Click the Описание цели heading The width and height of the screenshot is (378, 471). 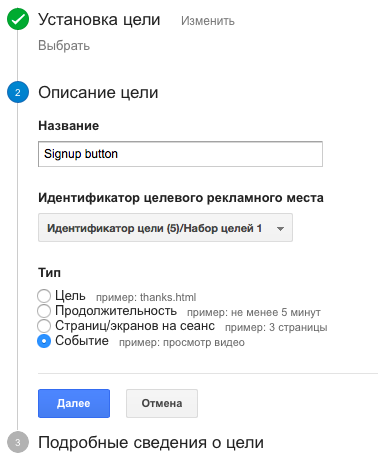pyautogui.click(x=98, y=92)
